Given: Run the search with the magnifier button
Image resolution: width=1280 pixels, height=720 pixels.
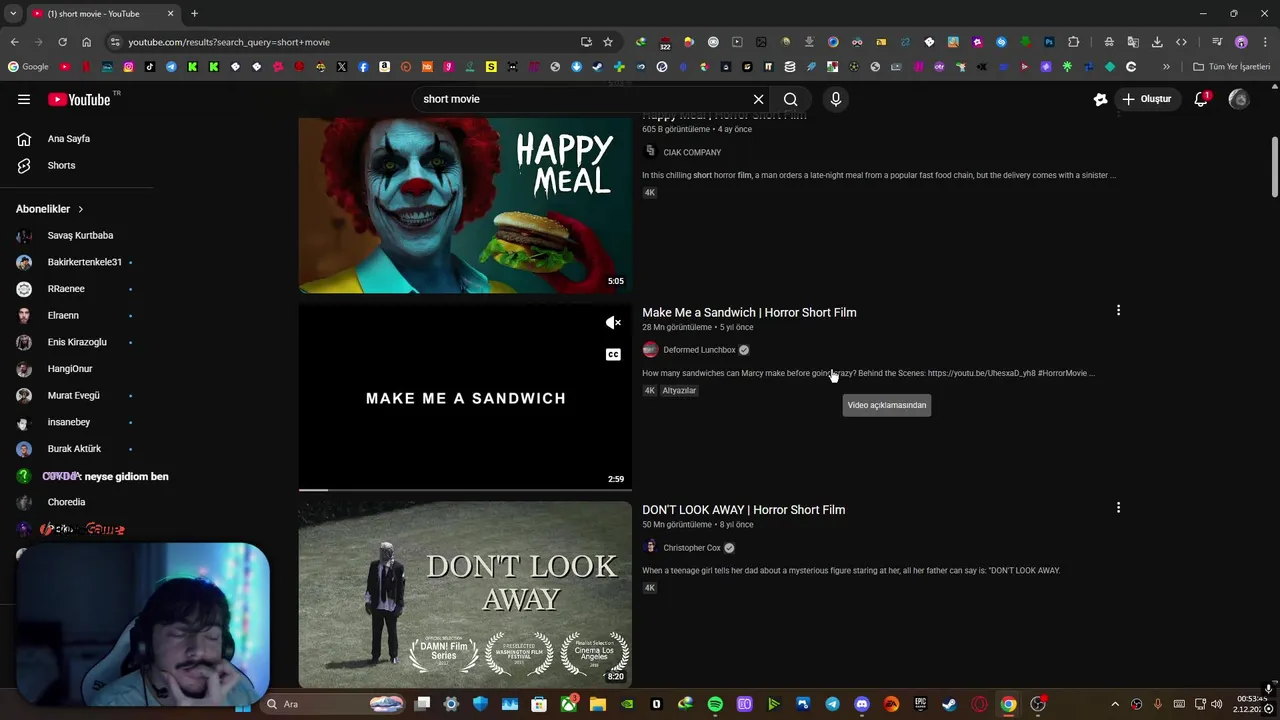Looking at the screenshot, I should click(791, 99).
